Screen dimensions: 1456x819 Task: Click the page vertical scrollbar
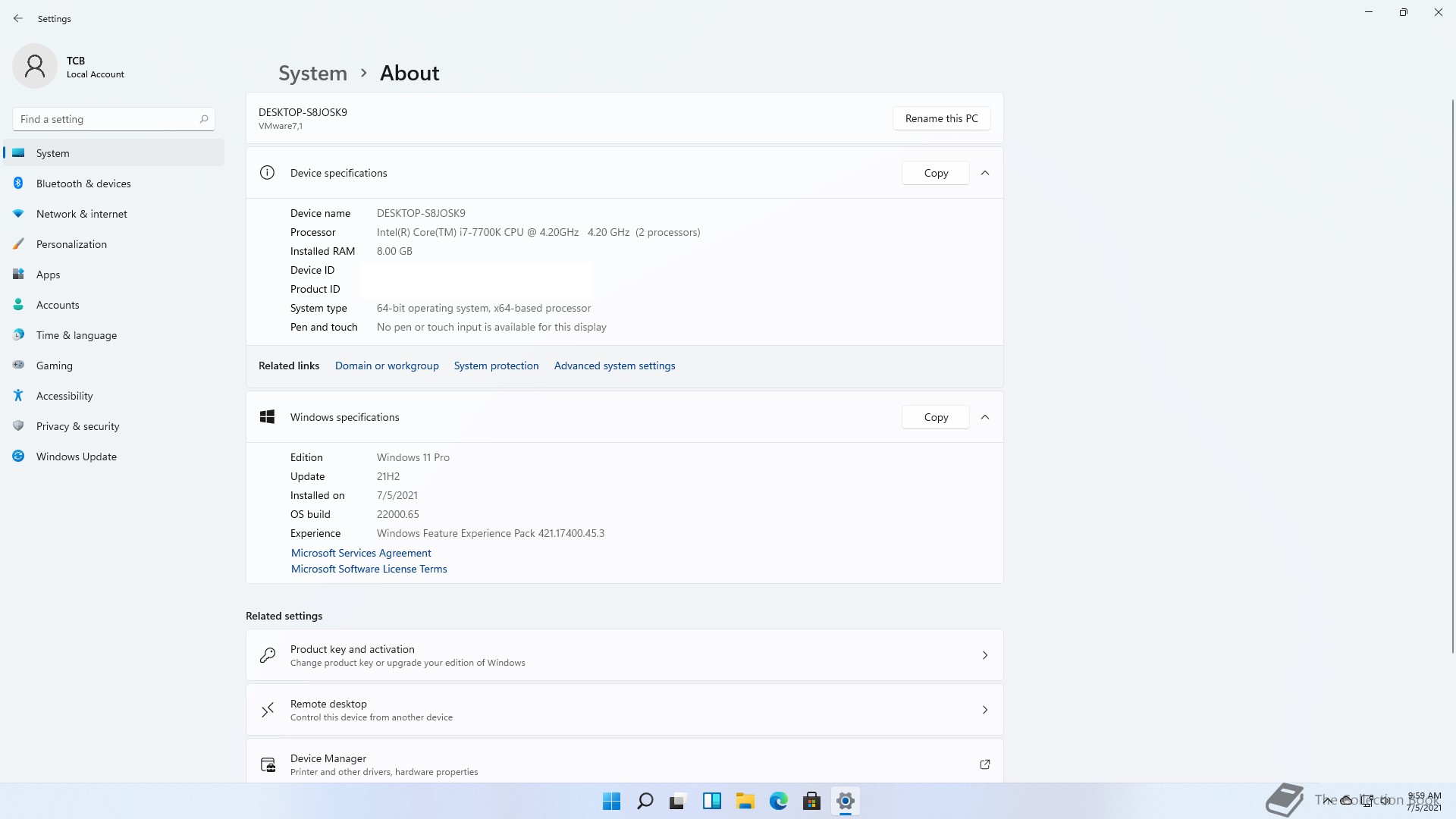point(1452,375)
